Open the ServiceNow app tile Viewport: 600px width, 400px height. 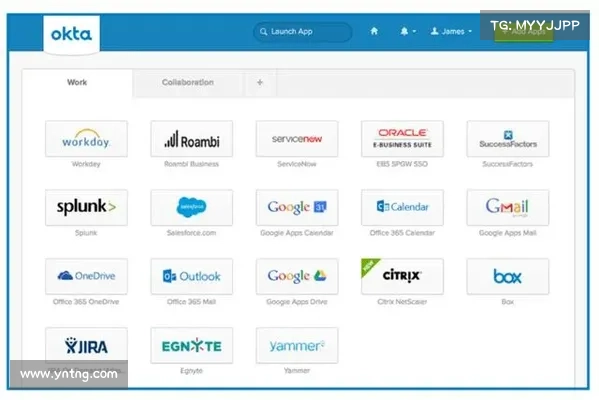click(x=297, y=139)
